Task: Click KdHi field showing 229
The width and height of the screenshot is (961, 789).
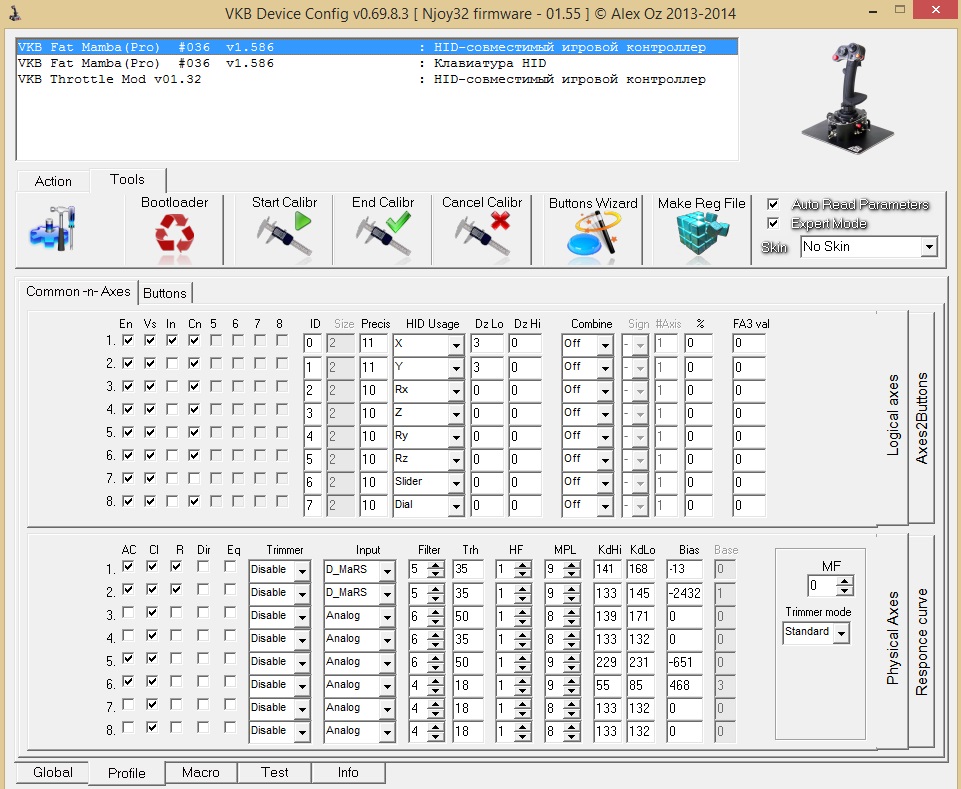Action: click(607, 663)
